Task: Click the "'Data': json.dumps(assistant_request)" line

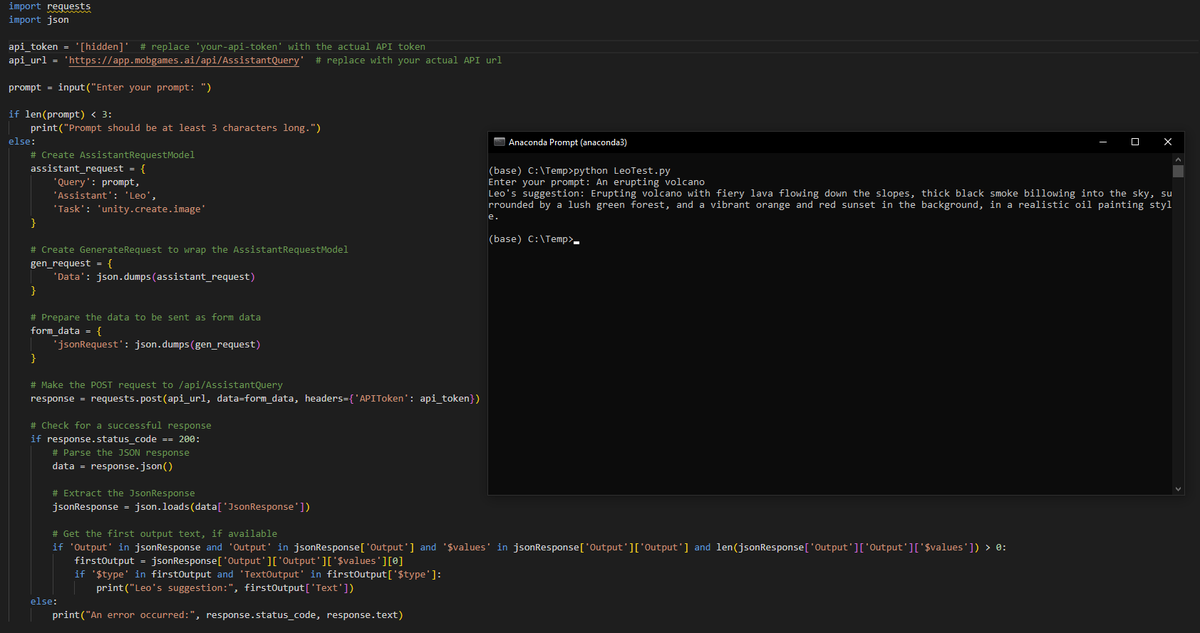Action: point(154,276)
